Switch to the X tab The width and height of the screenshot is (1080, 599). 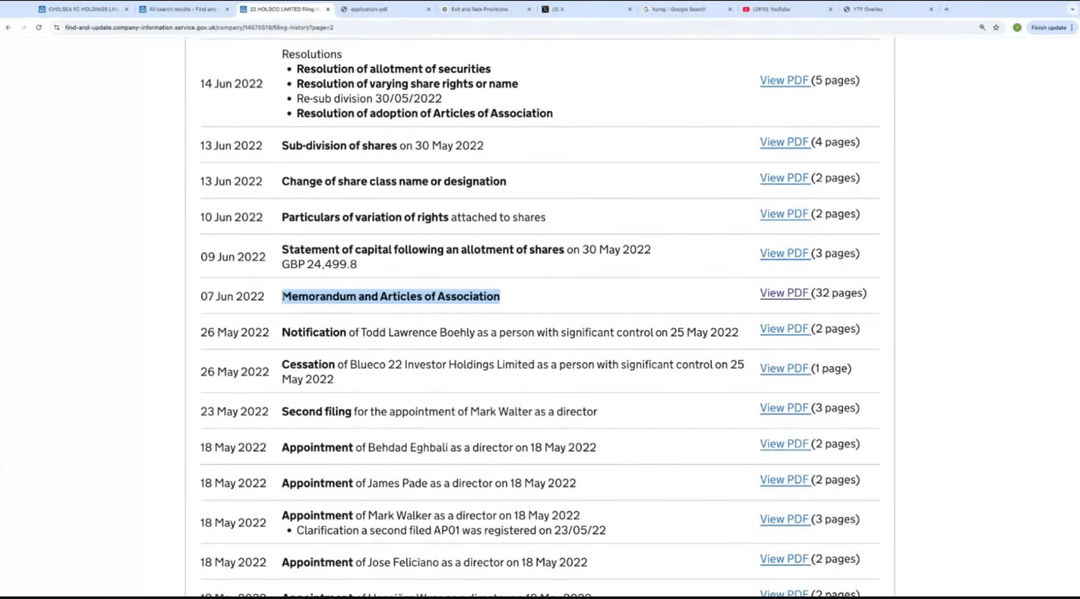point(580,9)
